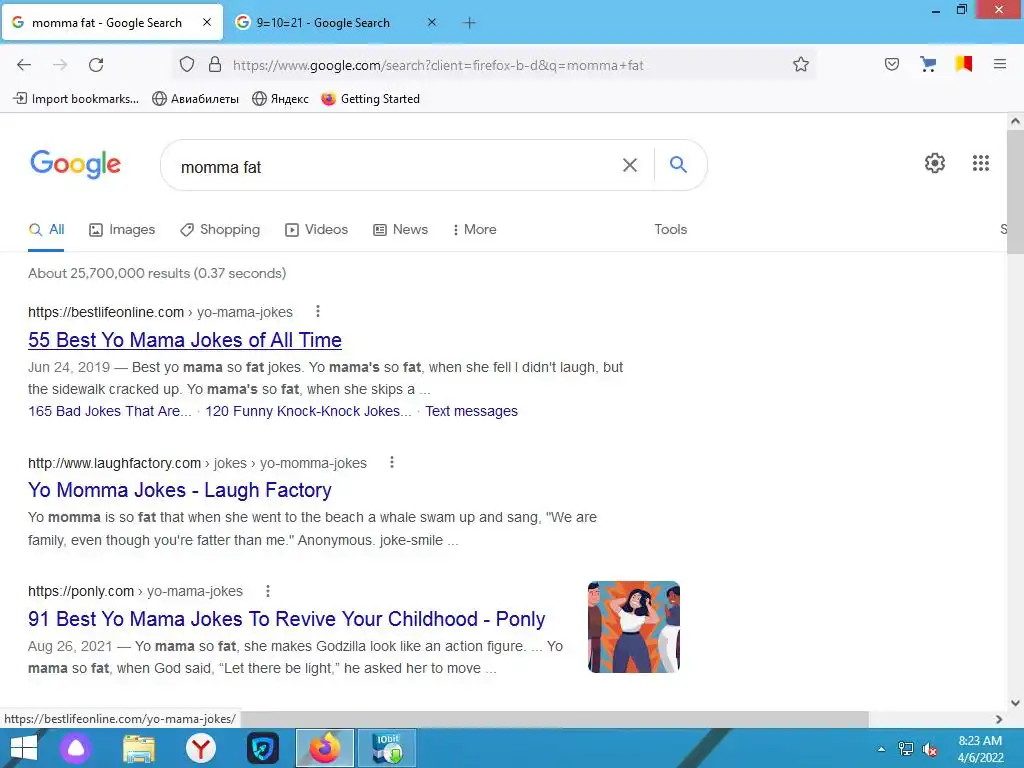The height and width of the screenshot is (768, 1024).
Task: Bookmark this page with the star icon
Action: 801,65
